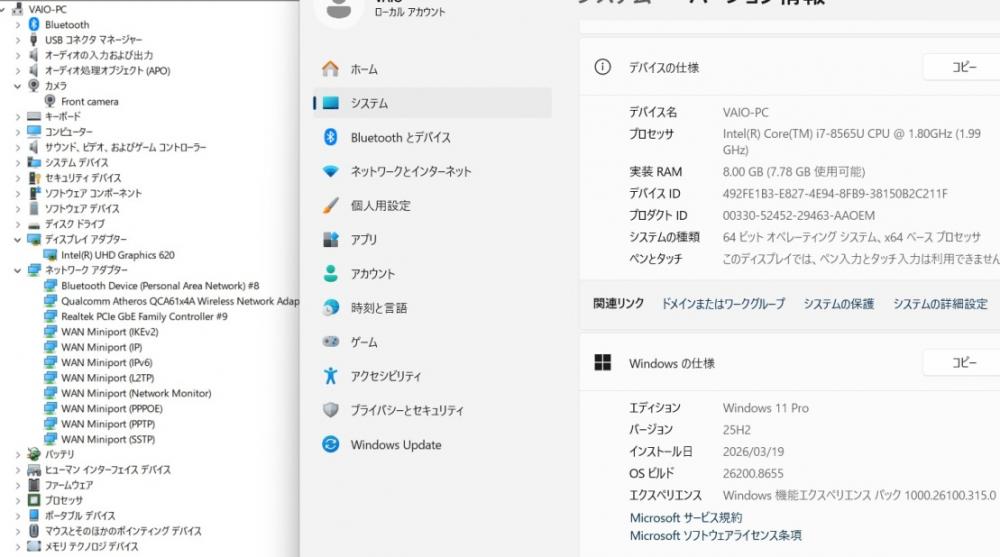Click the ゲーム controller icon

(x=330, y=341)
